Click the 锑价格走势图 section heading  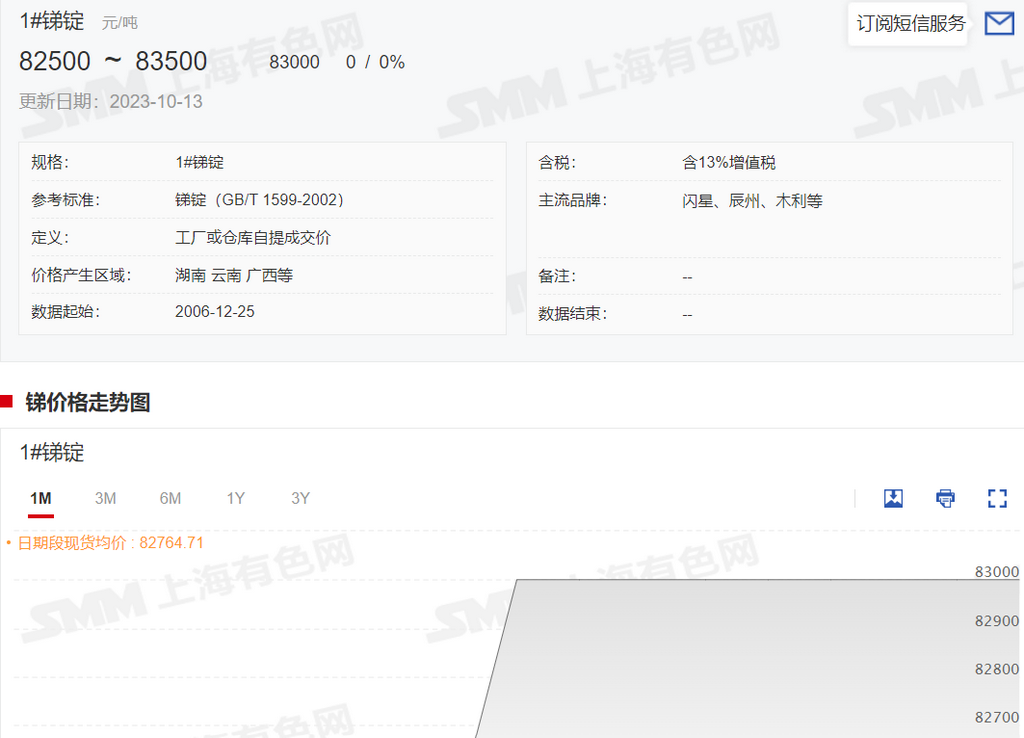(88, 402)
